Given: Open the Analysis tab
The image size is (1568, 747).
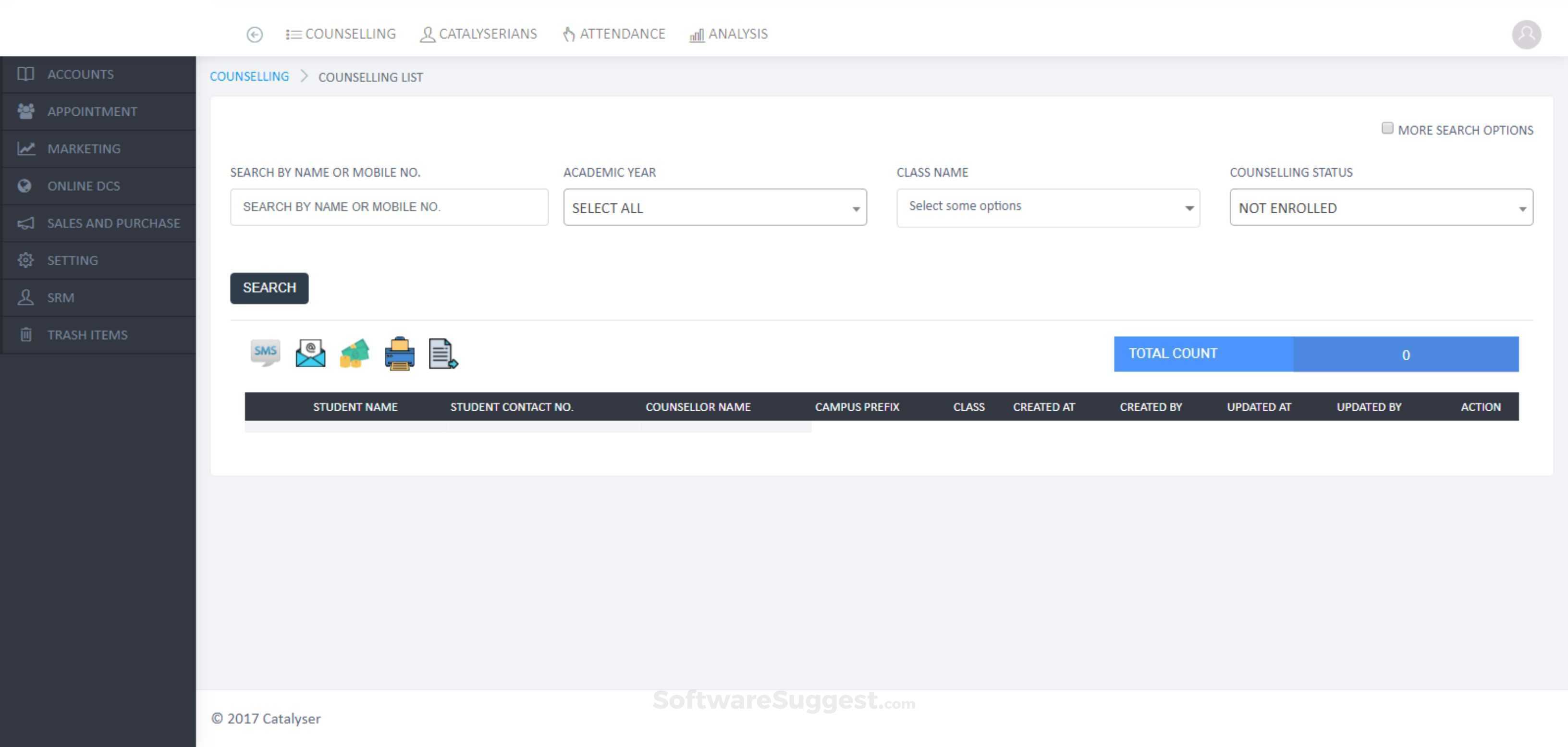Looking at the screenshot, I should [729, 34].
